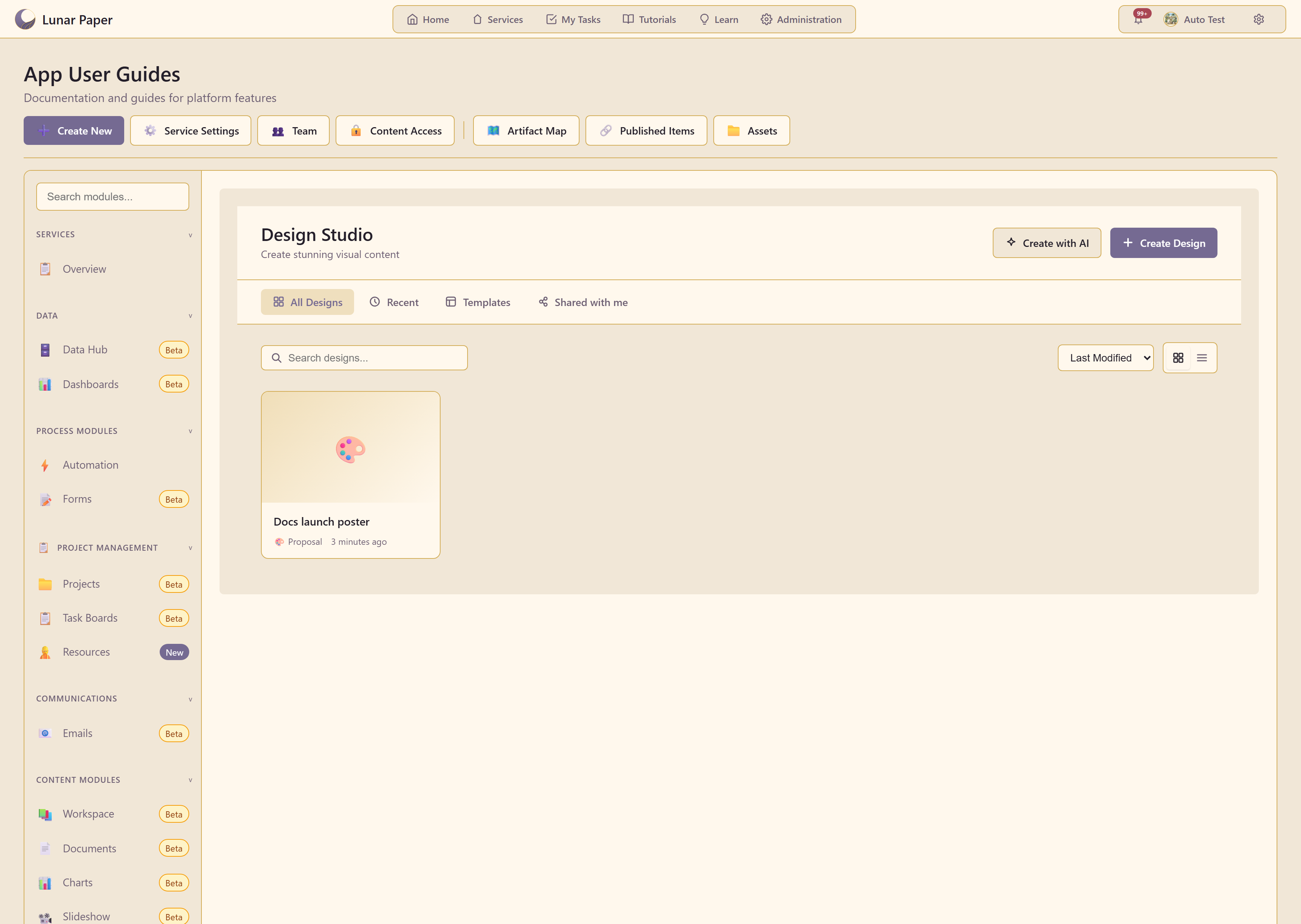Click the Dashboards chart icon
Viewport: 1301px width, 924px height.
click(45, 385)
